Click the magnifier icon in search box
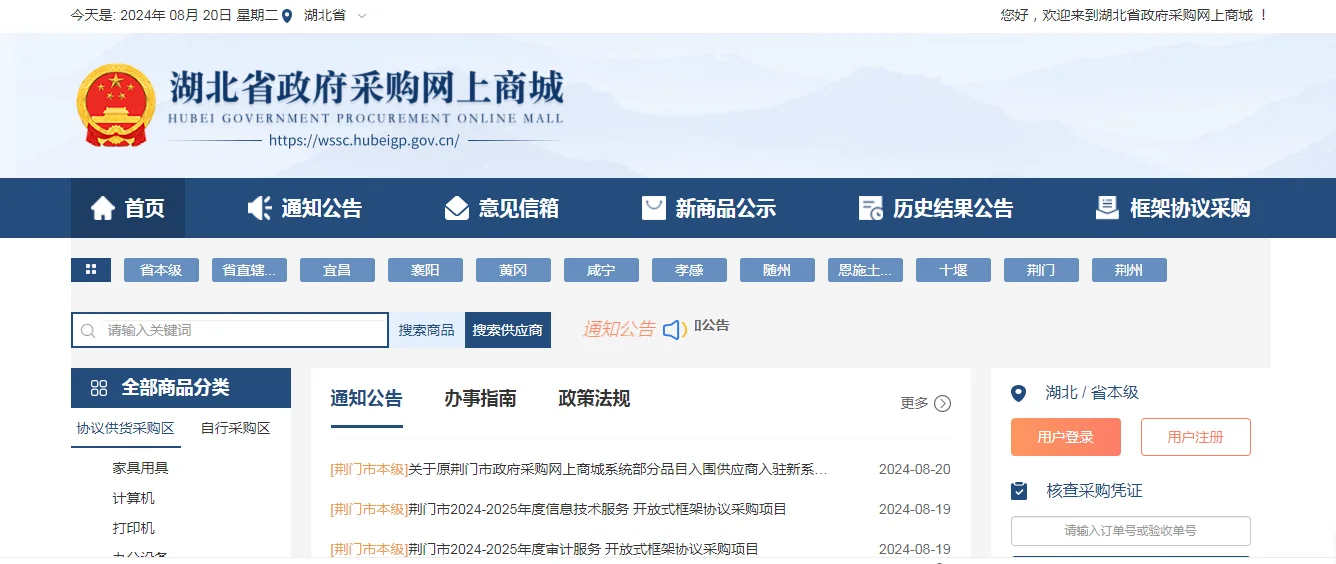1336x564 pixels. [88, 330]
